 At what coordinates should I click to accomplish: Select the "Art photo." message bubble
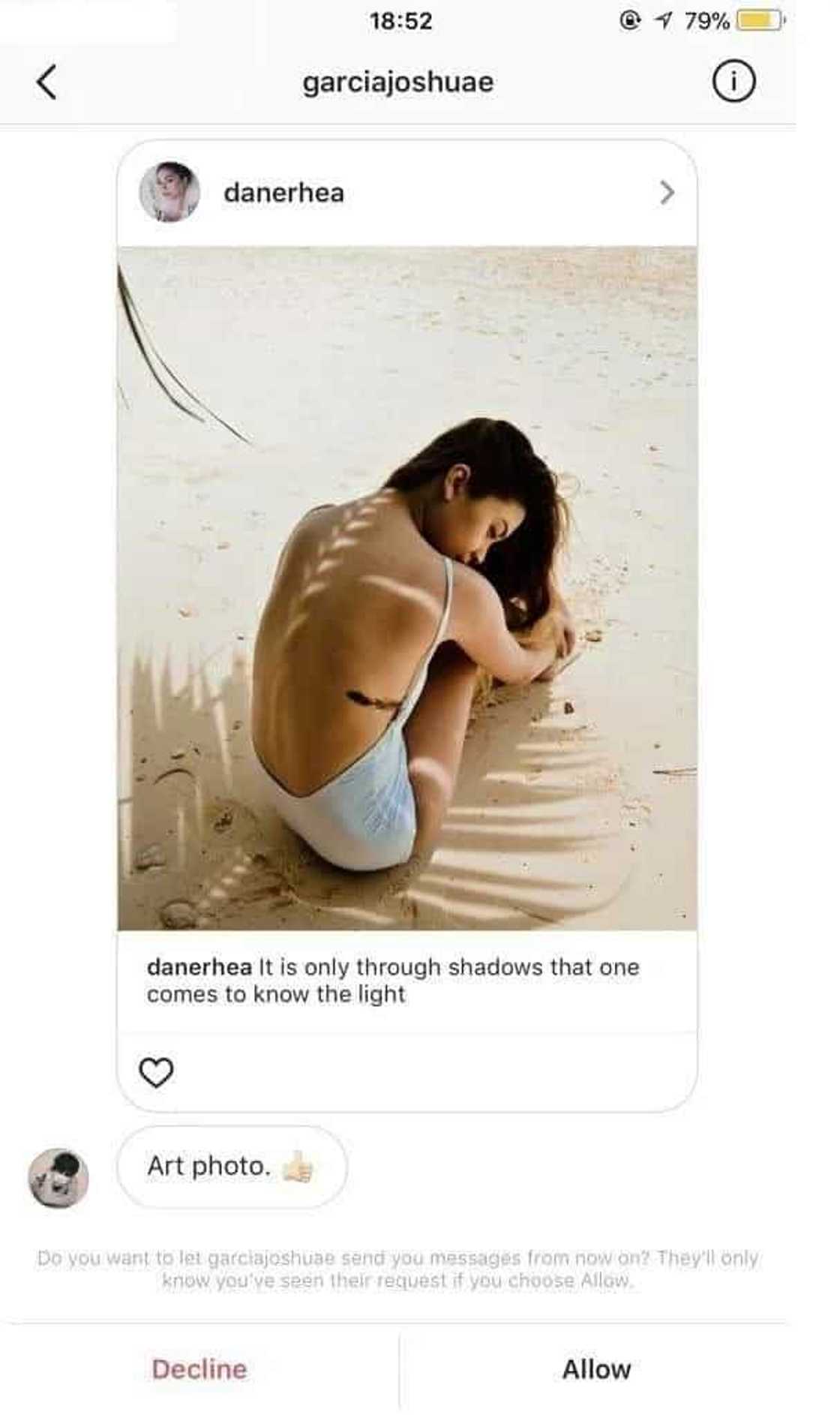pyautogui.click(x=232, y=1167)
